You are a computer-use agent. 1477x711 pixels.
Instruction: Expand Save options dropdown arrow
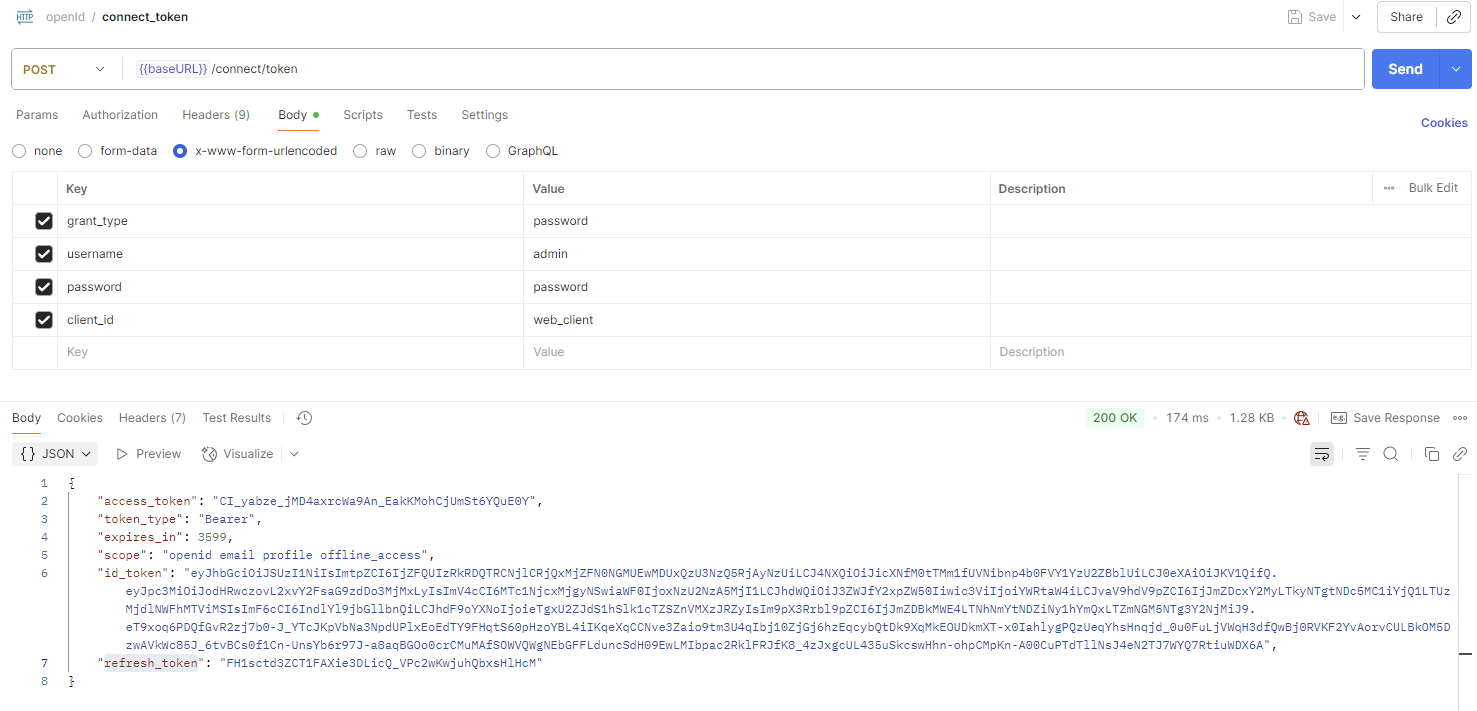[1356, 17]
